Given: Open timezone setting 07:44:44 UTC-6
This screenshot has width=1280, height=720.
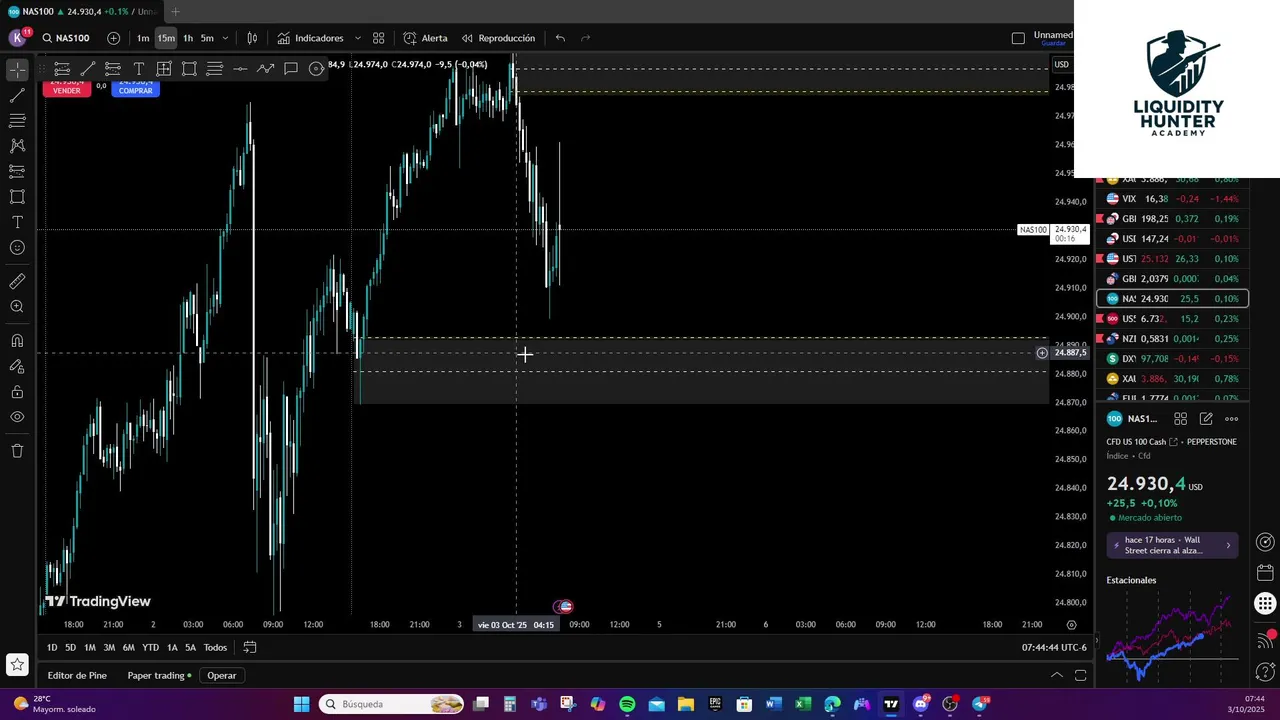Looking at the screenshot, I should pyautogui.click(x=1054, y=647).
